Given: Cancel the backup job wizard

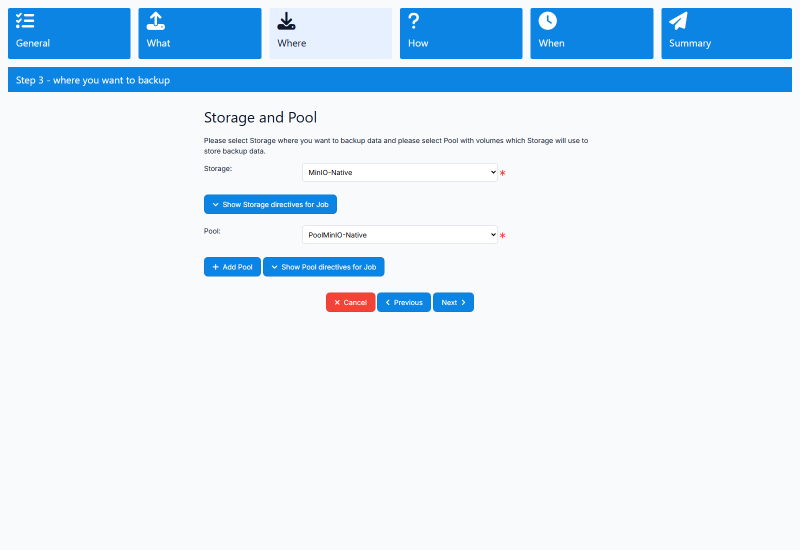Looking at the screenshot, I should point(351,302).
